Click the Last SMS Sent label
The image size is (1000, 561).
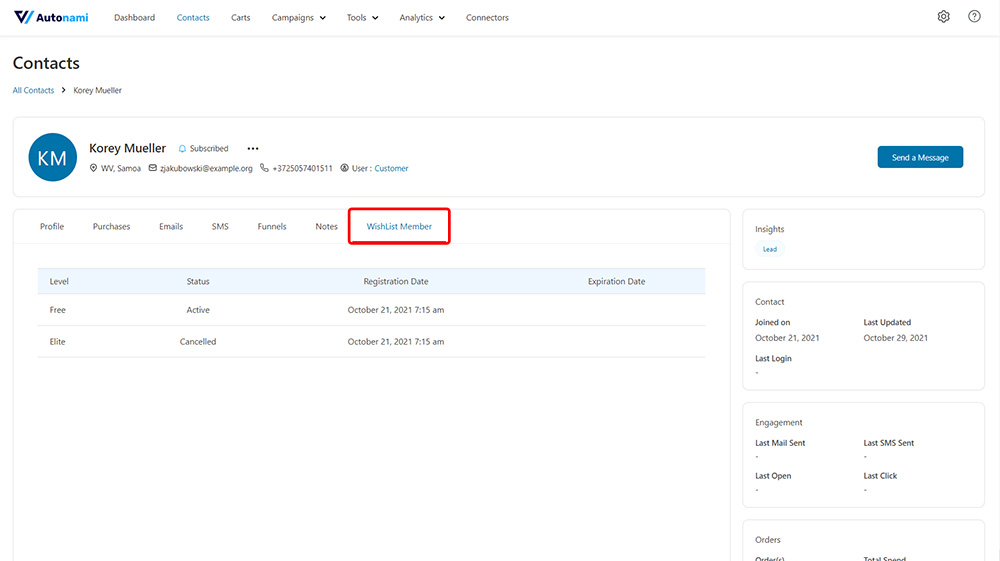888,443
